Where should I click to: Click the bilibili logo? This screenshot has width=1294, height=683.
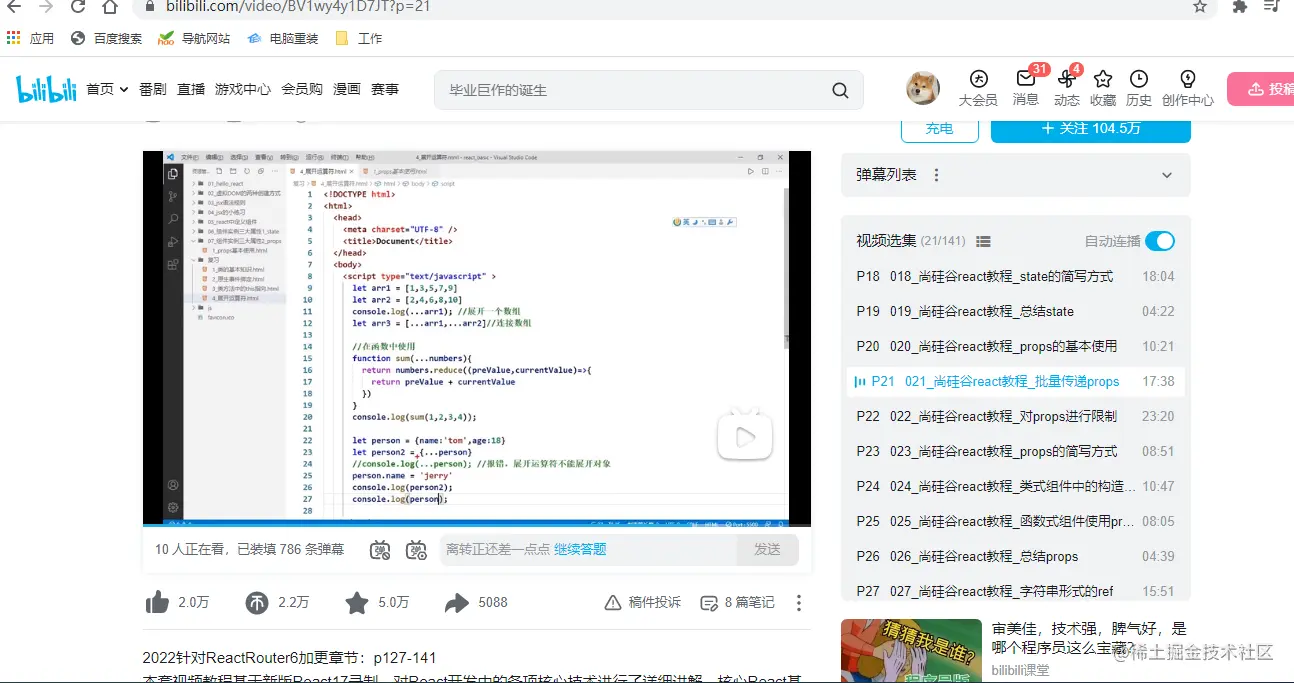pyautogui.click(x=46, y=89)
